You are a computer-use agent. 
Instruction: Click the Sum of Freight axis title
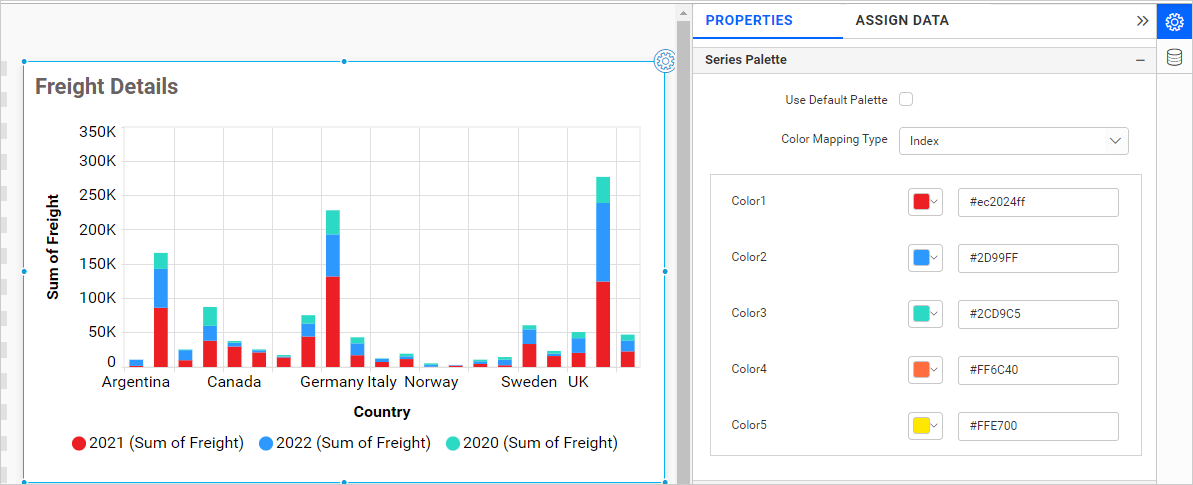click(53, 247)
